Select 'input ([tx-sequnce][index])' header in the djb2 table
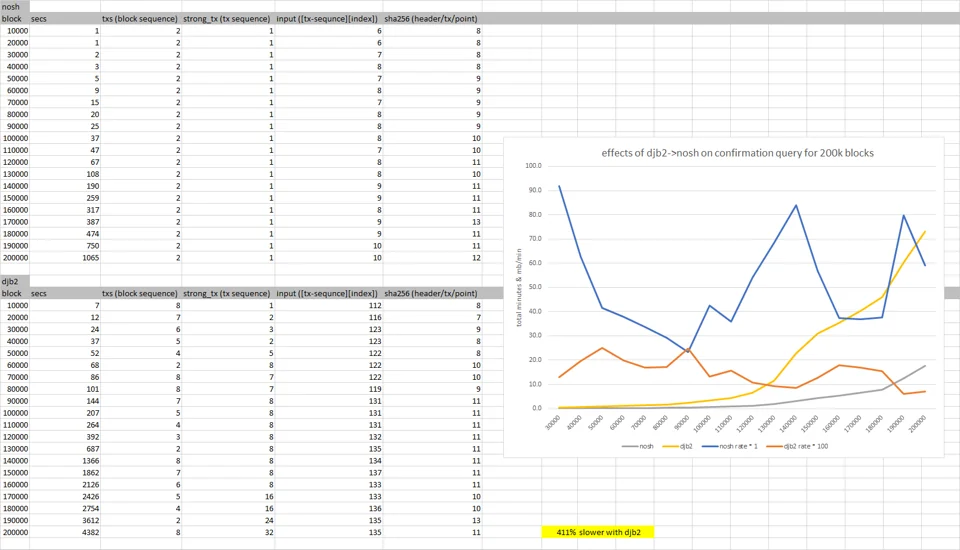Viewport: 960px width, 550px height. coord(329,293)
